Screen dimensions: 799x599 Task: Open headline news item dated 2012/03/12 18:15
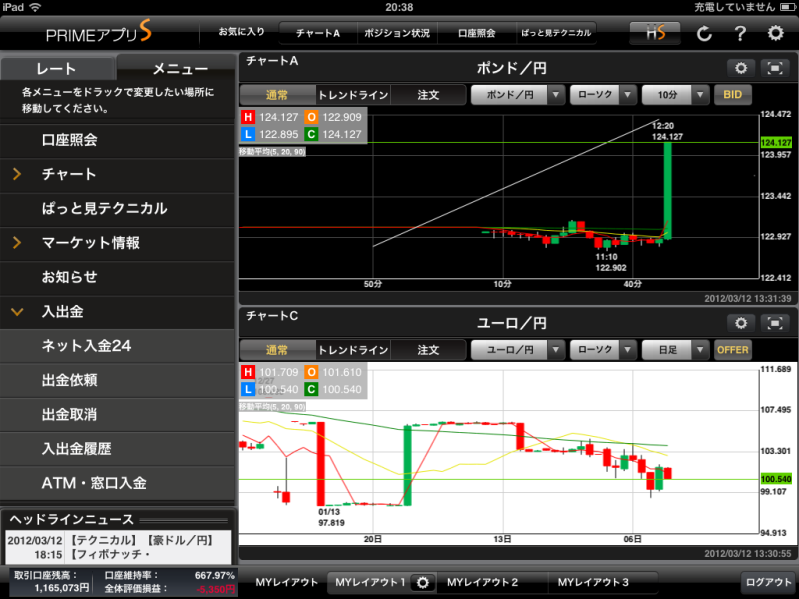[118, 547]
